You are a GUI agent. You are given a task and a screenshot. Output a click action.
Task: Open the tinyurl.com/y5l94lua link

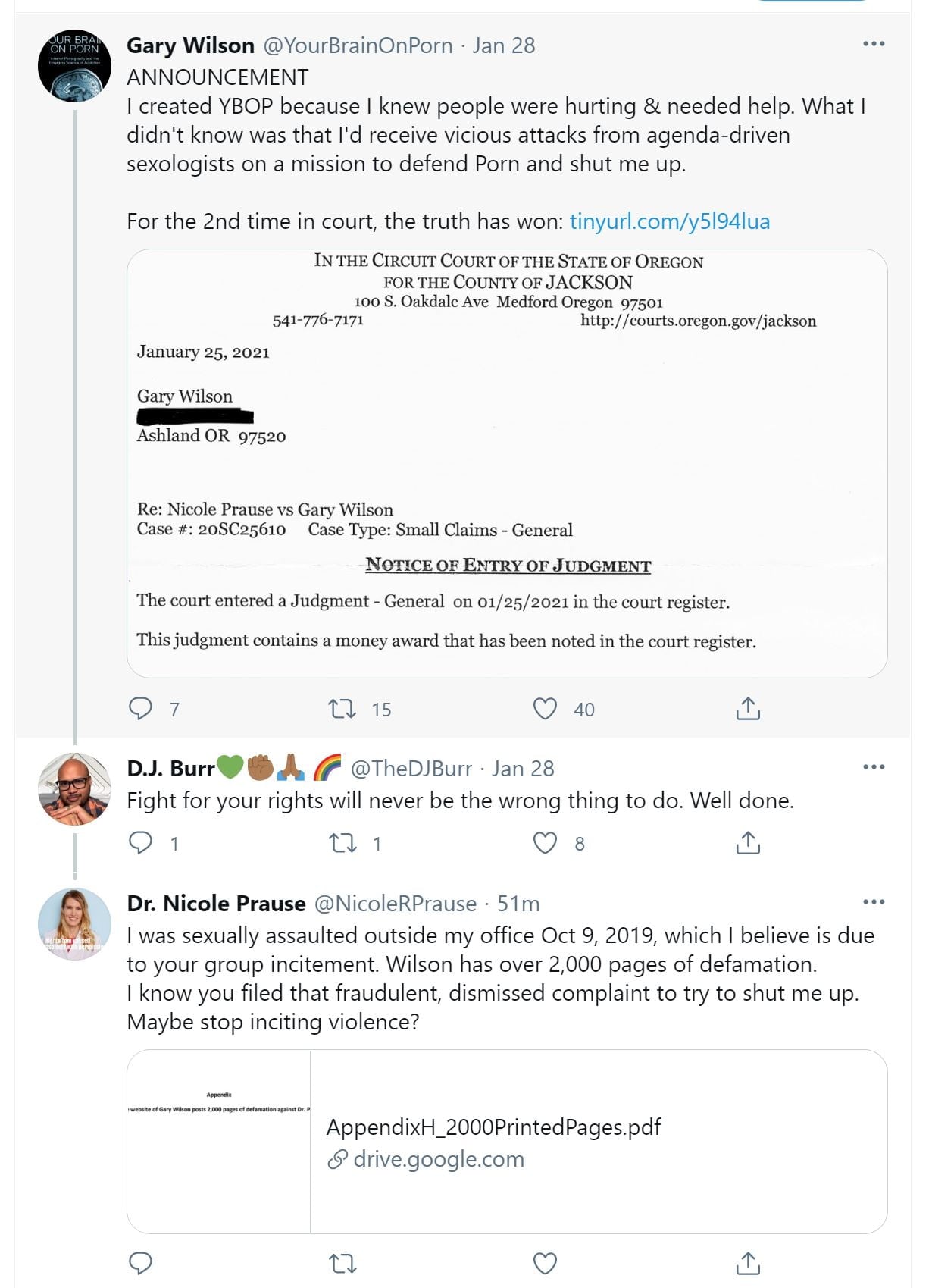(x=669, y=221)
